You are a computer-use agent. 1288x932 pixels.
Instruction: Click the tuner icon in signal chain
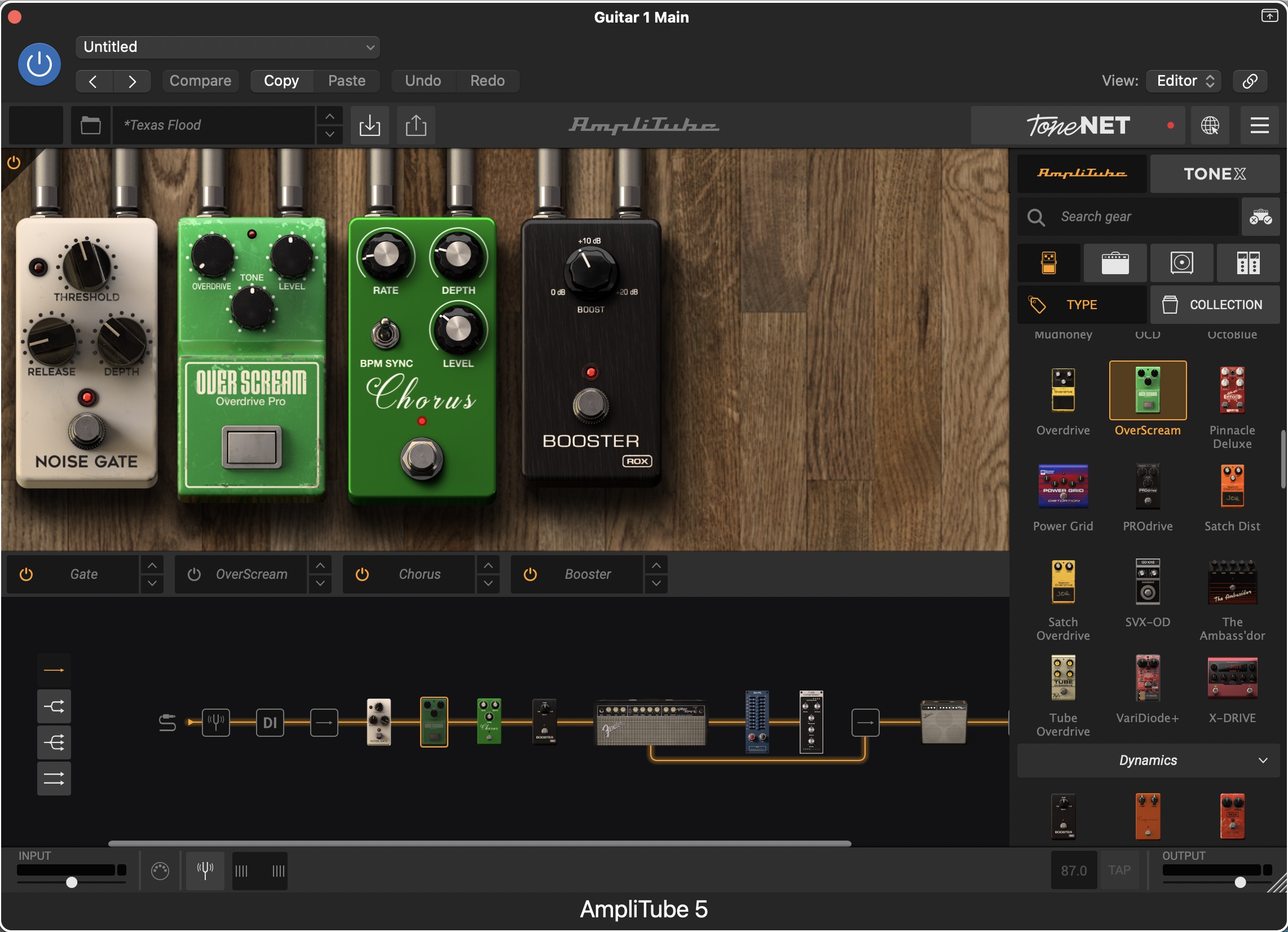coord(216,723)
